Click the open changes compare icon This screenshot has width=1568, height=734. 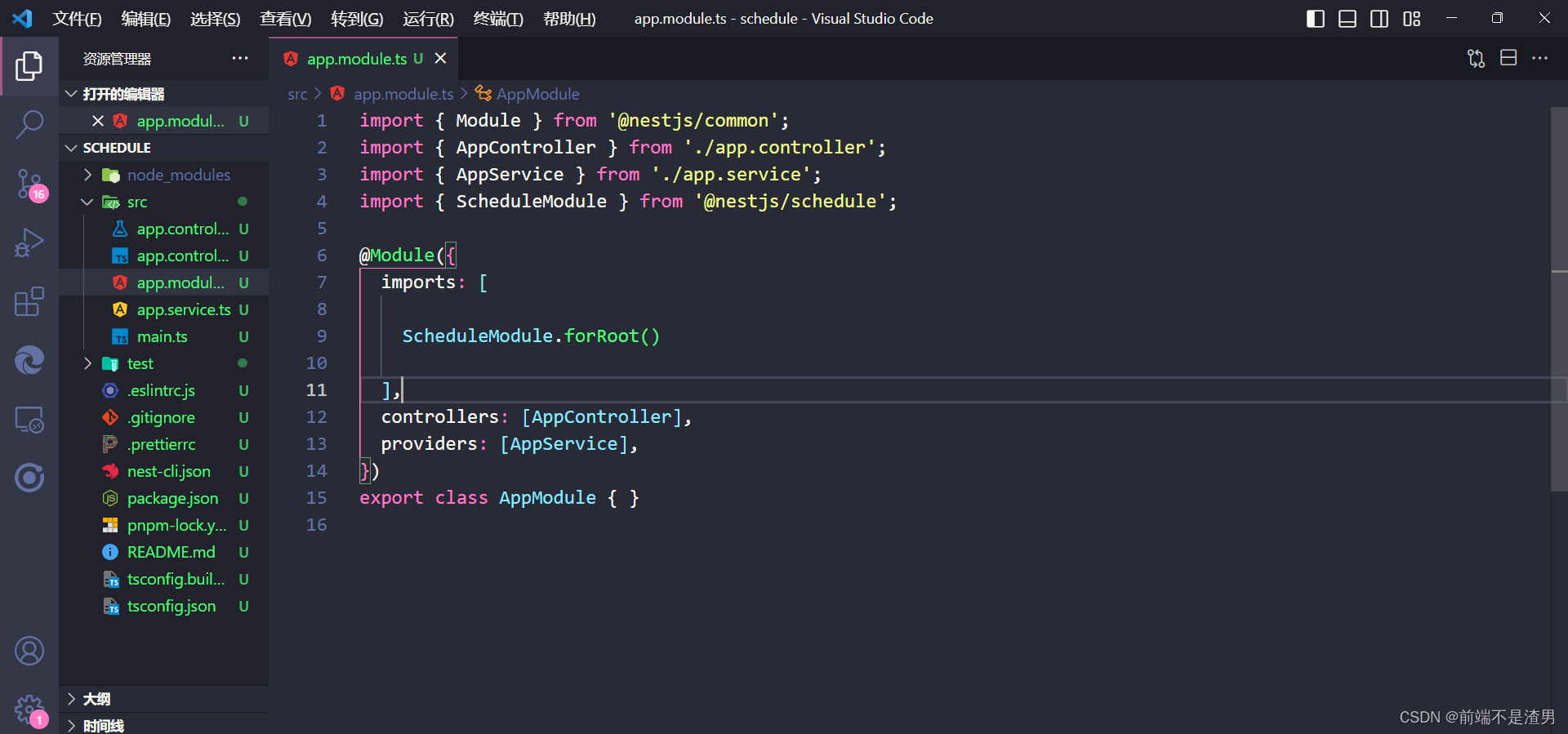(1476, 58)
